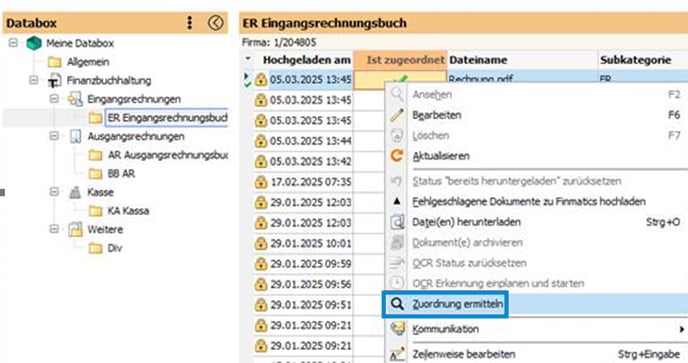Open the KA Kassa folder
Screen dimensions: 688x363
[128, 211]
